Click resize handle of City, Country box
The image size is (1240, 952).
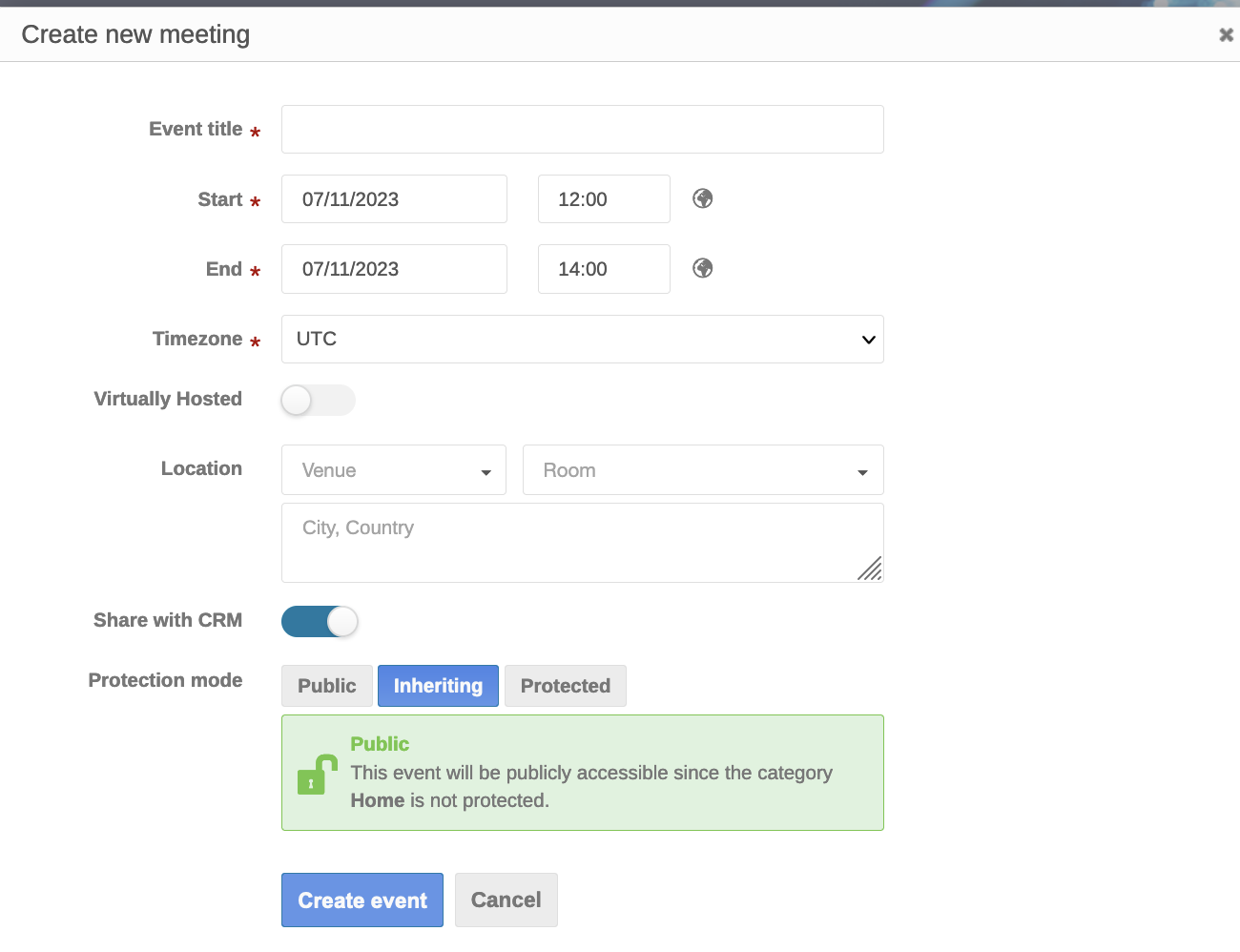(870, 569)
